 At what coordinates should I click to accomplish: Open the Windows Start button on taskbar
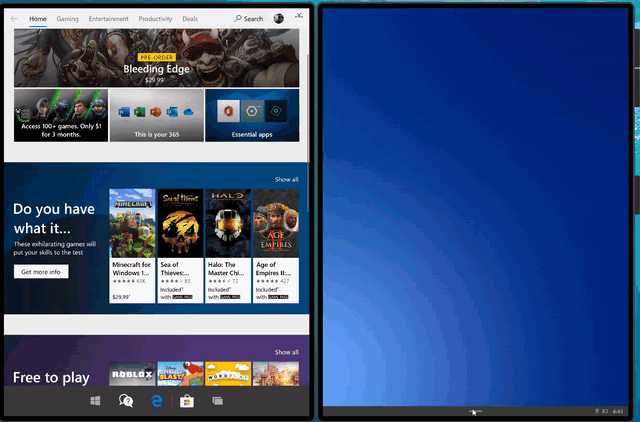pos(95,400)
